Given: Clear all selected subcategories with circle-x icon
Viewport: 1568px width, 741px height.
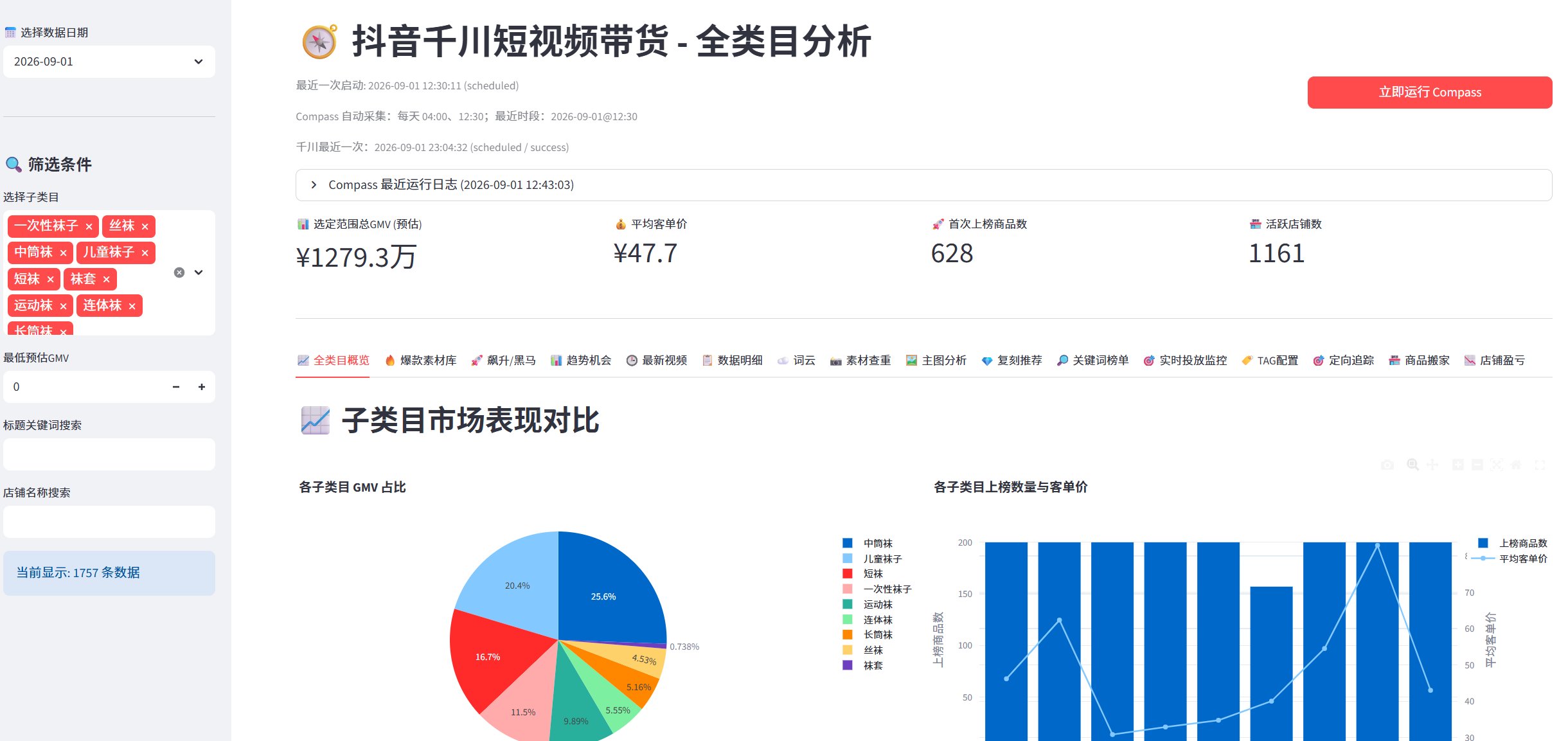Looking at the screenshot, I should 179,272.
